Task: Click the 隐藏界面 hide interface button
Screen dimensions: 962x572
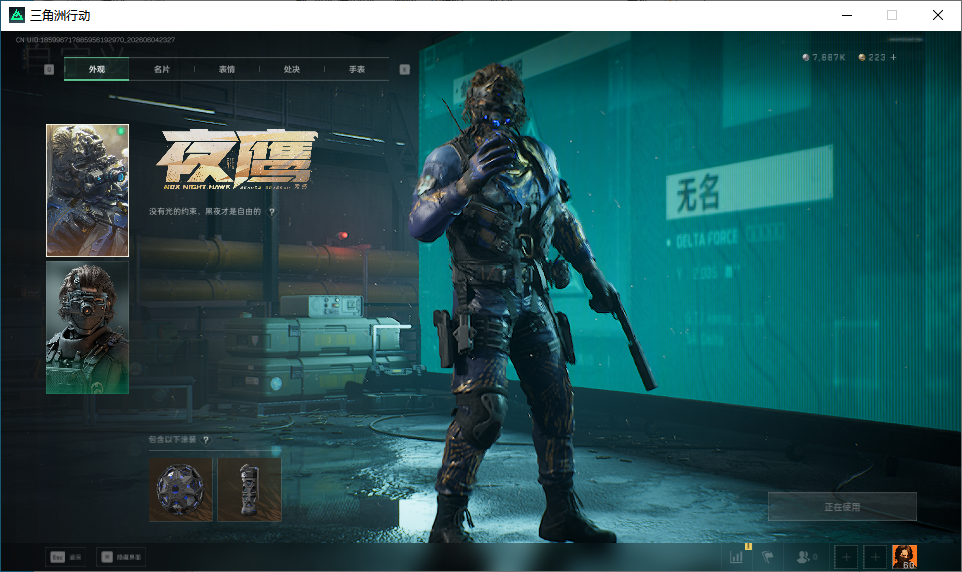Action: pyautogui.click(x=121, y=557)
